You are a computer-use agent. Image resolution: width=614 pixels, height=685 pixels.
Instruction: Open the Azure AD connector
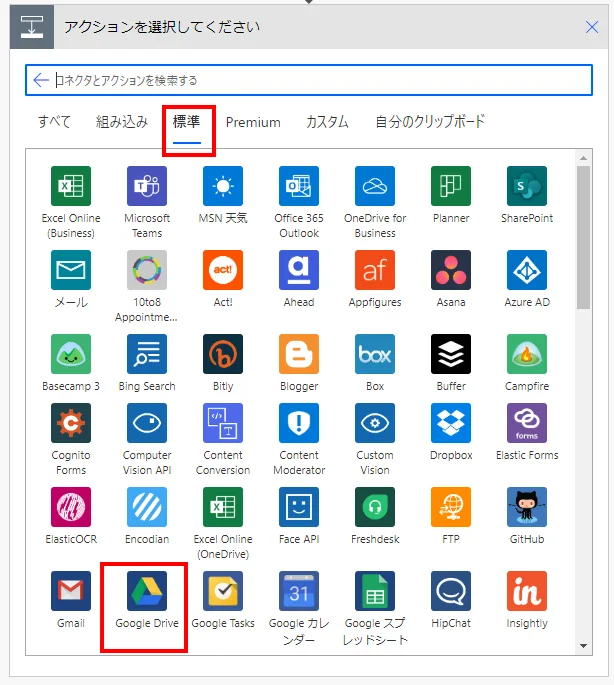click(x=527, y=270)
